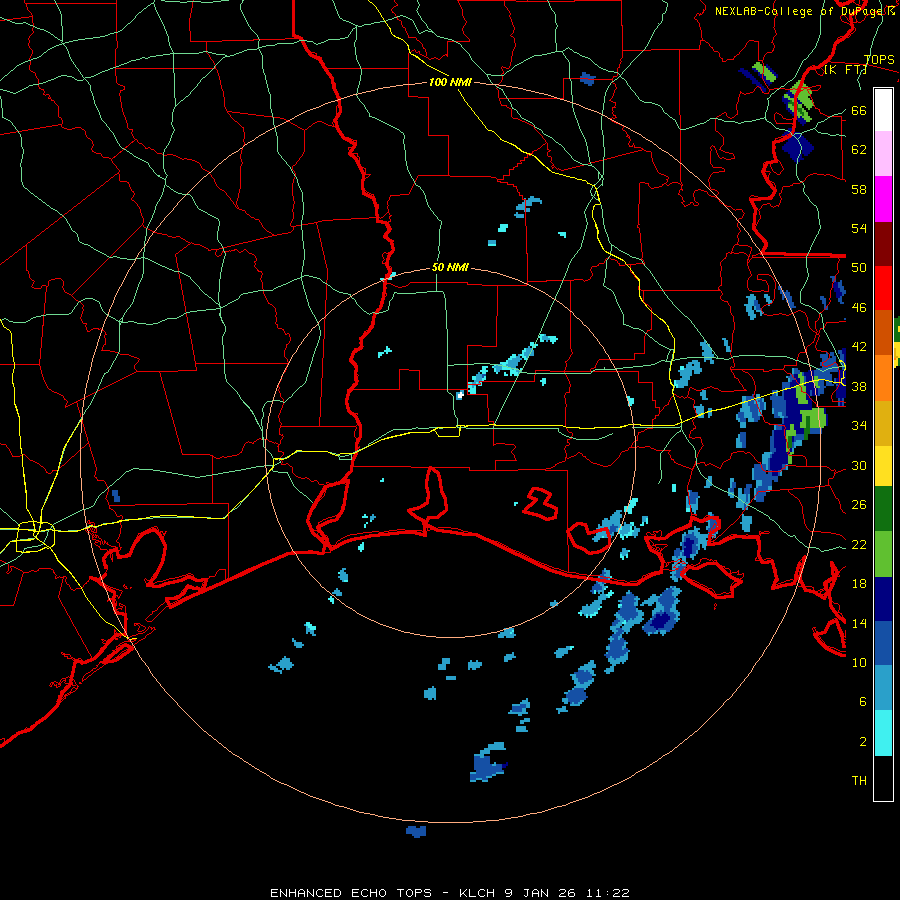Select the light orange legend swatch

click(883, 378)
